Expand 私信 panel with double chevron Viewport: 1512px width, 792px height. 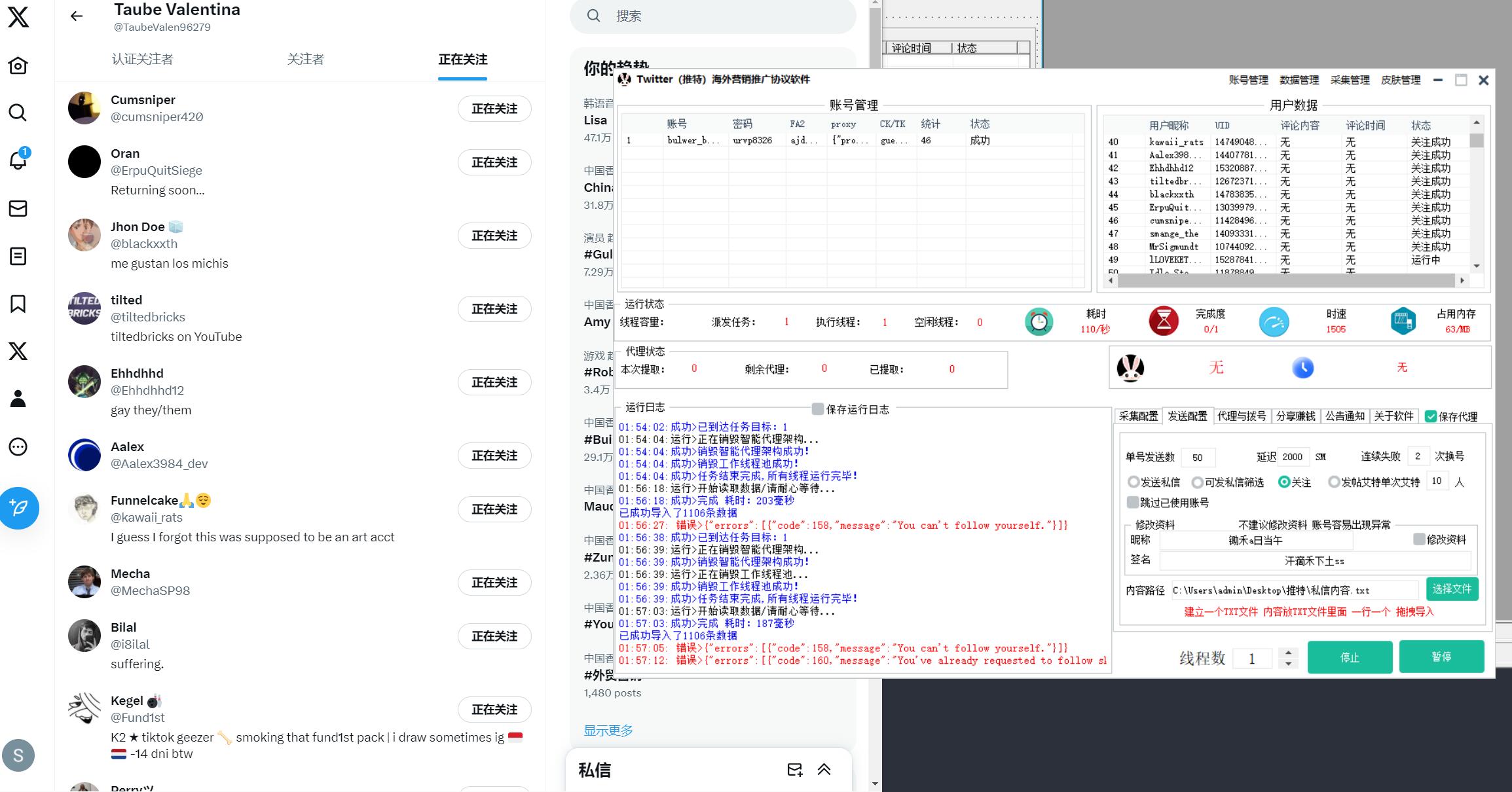tap(824, 770)
